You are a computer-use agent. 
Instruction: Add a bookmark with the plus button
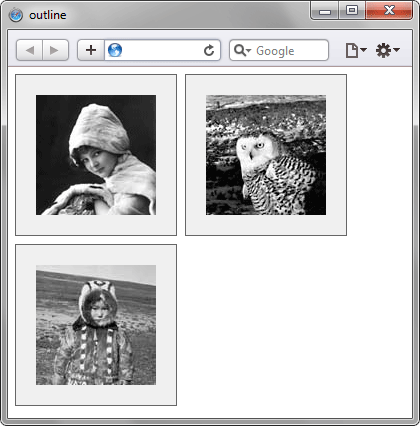point(91,50)
